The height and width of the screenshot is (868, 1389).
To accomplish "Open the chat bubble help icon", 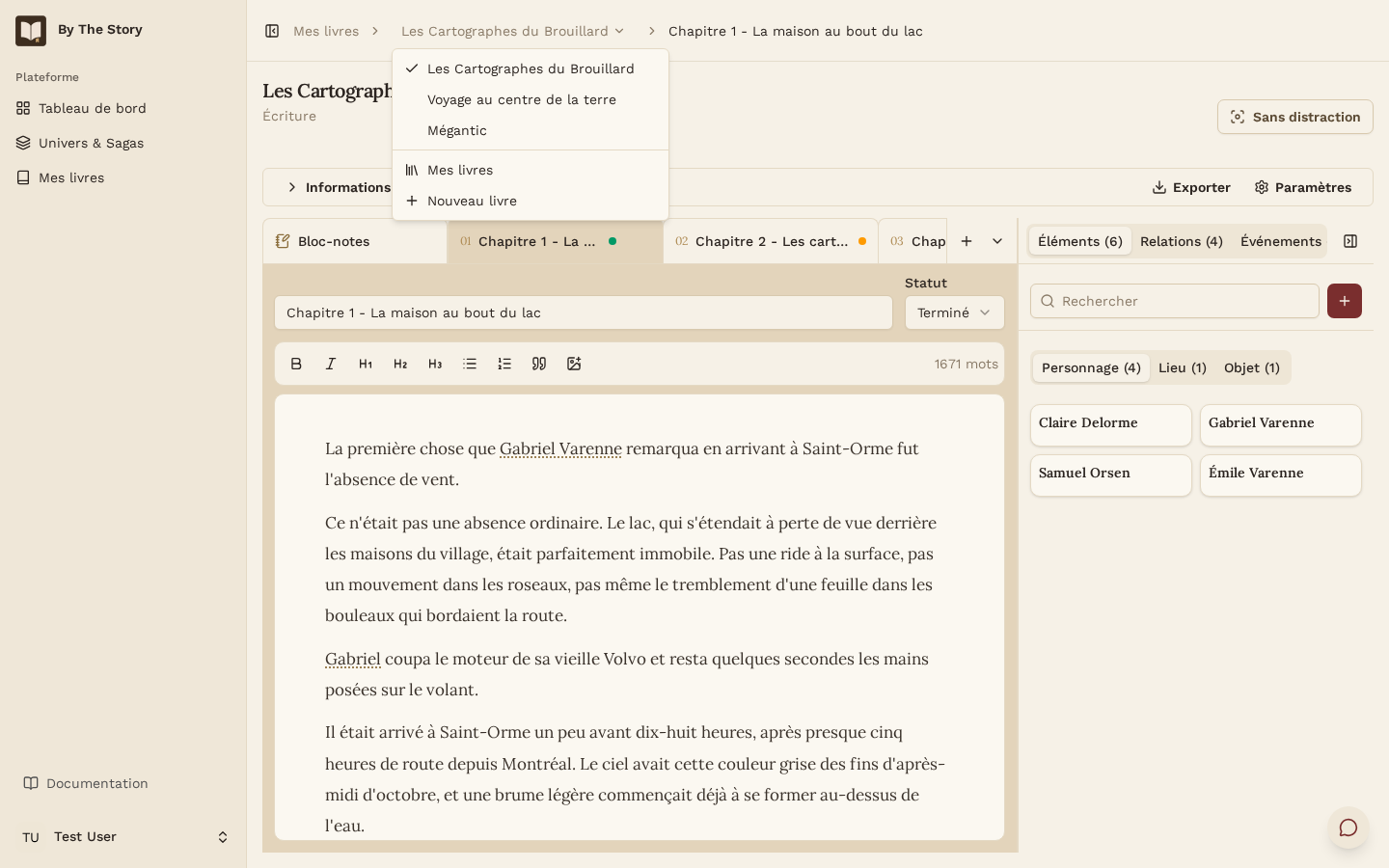I will [1348, 827].
